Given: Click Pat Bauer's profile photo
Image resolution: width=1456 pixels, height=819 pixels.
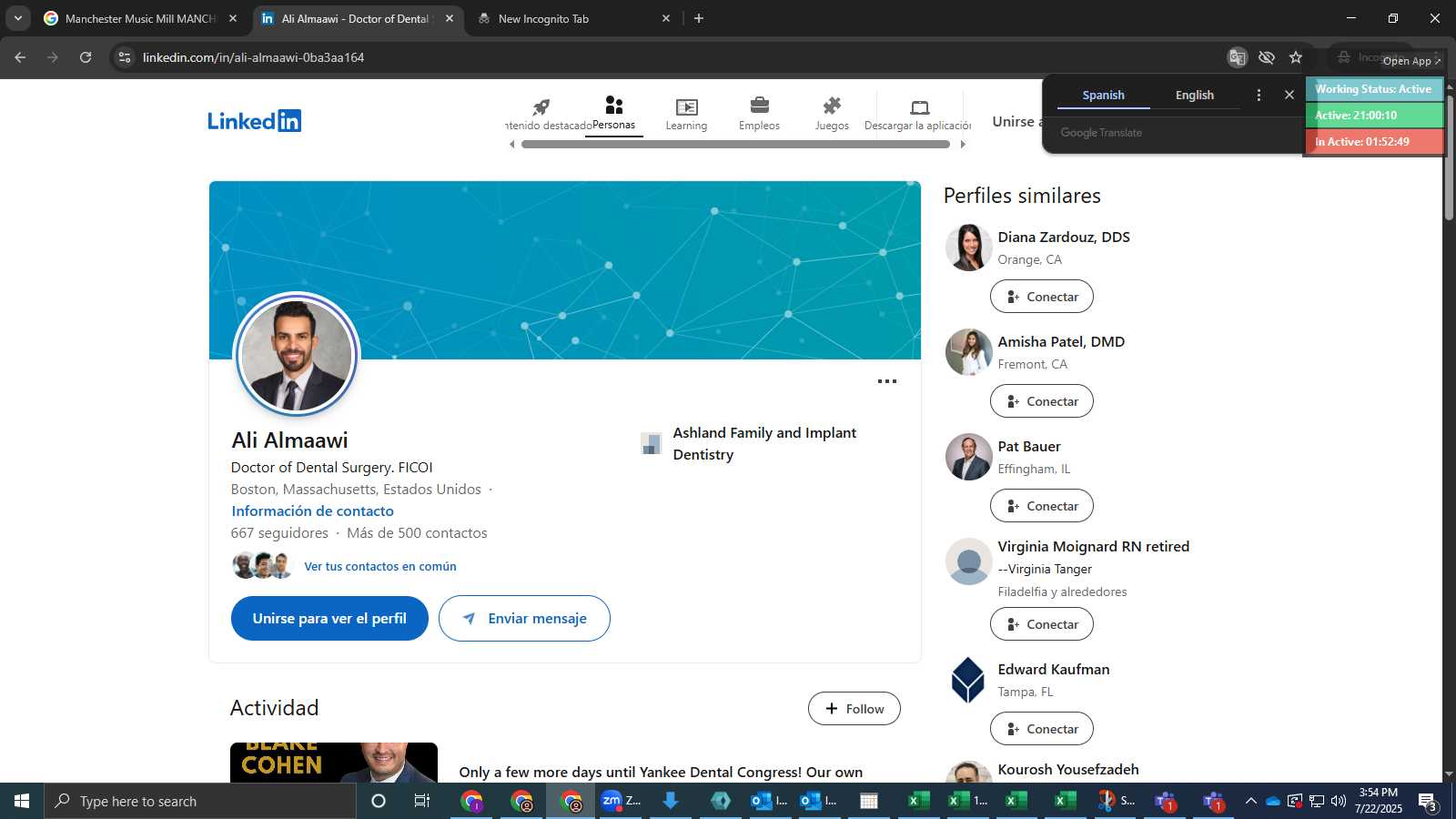Looking at the screenshot, I should 968,457.
